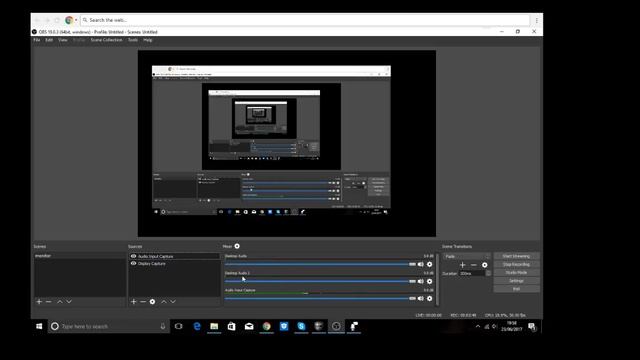This screenshot has width=640, height=360.
Task: Open the View menu
Action: coord(63,40)
